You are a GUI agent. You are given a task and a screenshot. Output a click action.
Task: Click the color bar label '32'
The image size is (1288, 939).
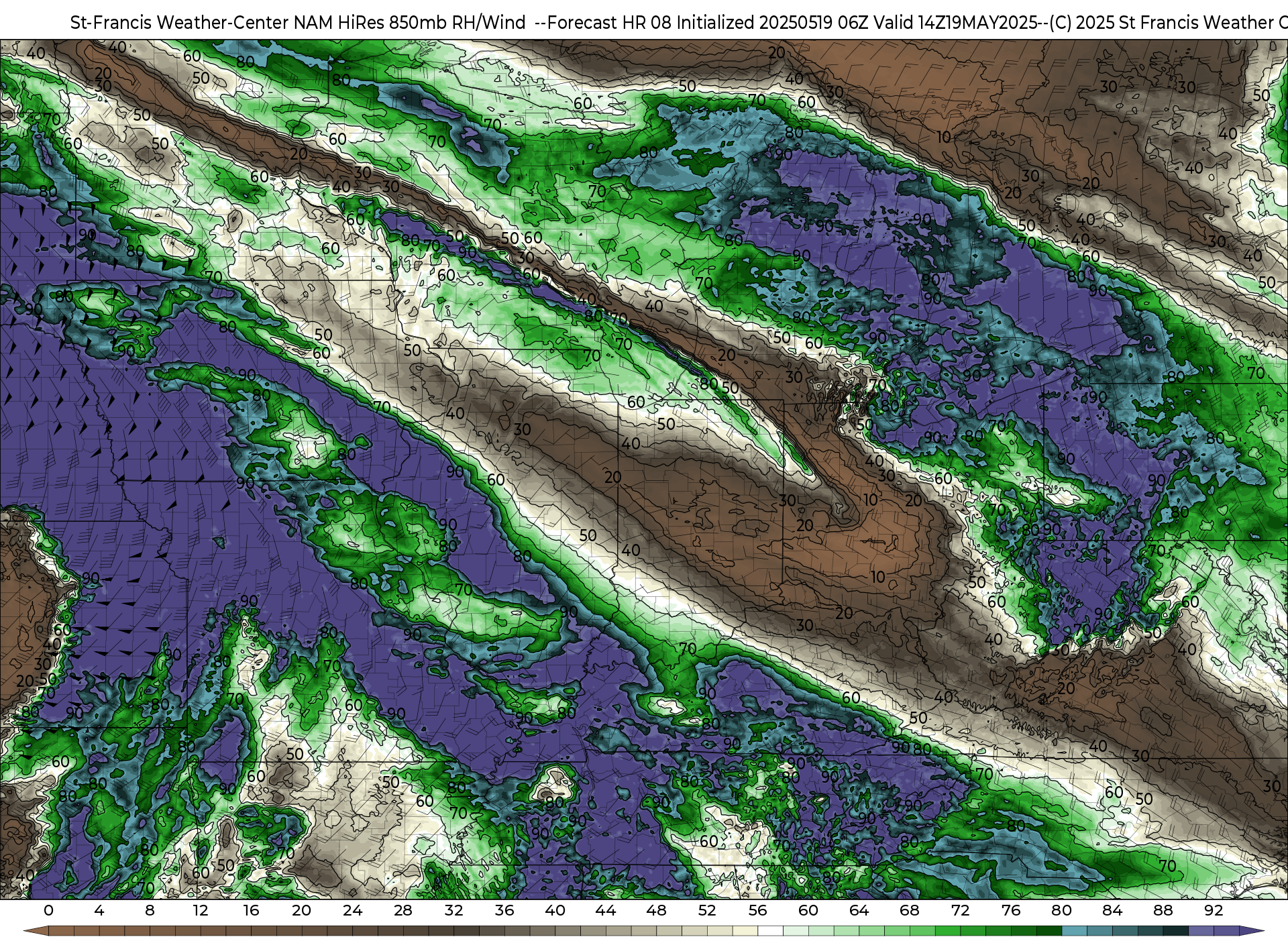453,910
